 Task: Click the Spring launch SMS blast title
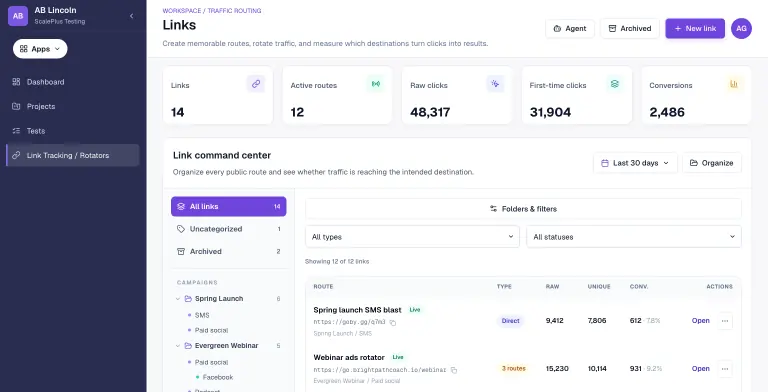(357, 310)
